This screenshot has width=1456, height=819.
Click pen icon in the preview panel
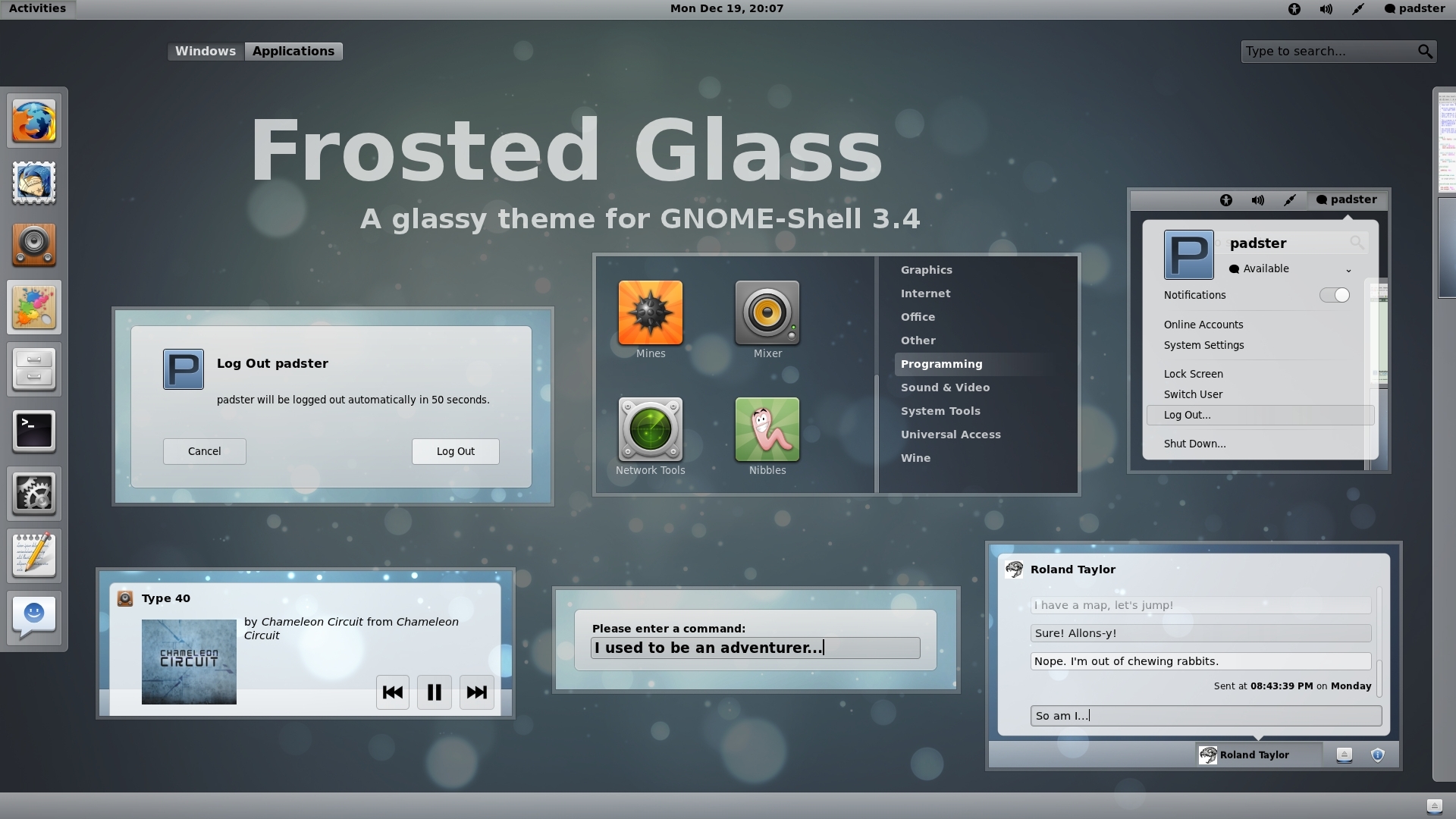pyautogui.click(x=1290, y=200)
